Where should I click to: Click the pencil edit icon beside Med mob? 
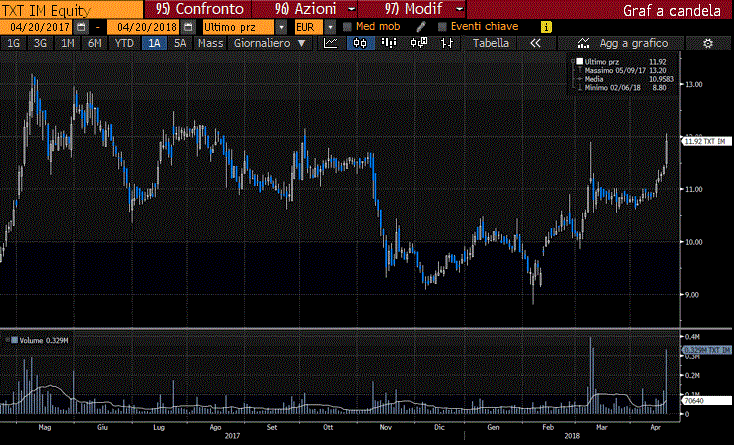[x=421, y=27]
